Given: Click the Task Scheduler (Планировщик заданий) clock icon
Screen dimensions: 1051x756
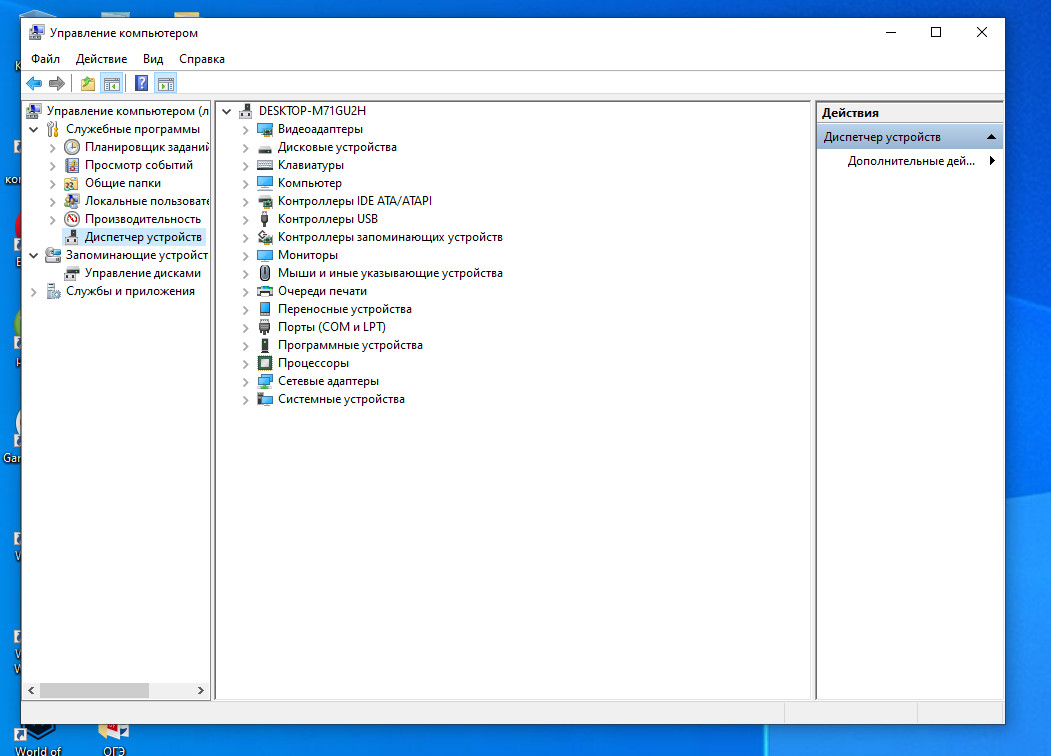Looking at the screenshot, I should (72, 147).
